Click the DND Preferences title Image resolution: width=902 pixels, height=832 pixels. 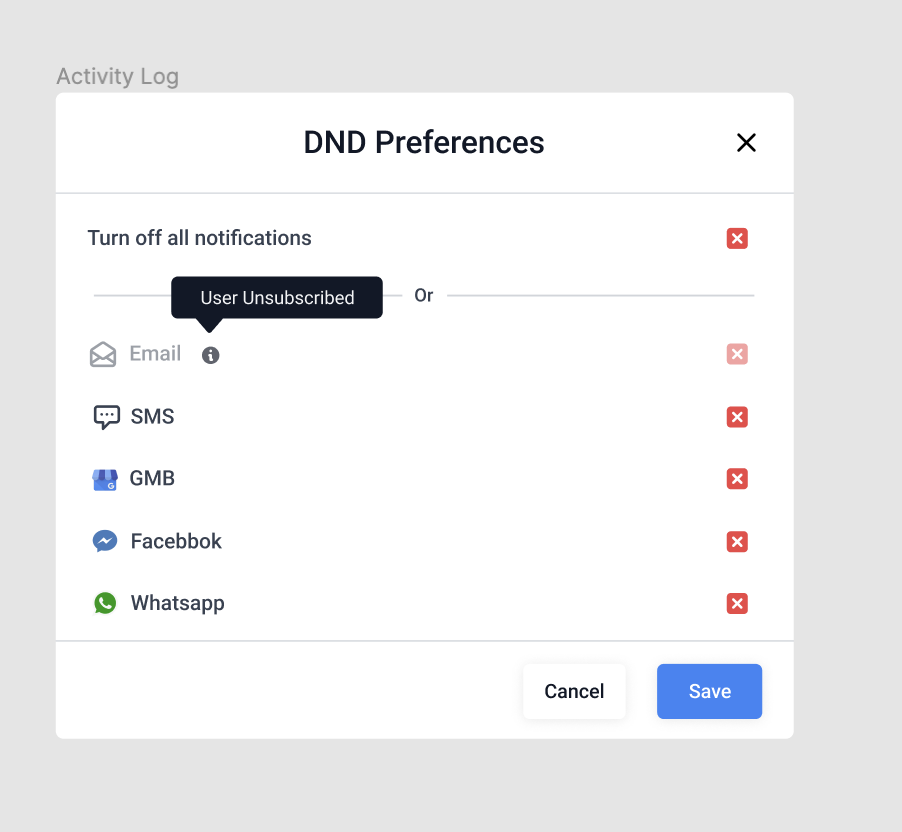pyautogui.click(x=424, y=143)
